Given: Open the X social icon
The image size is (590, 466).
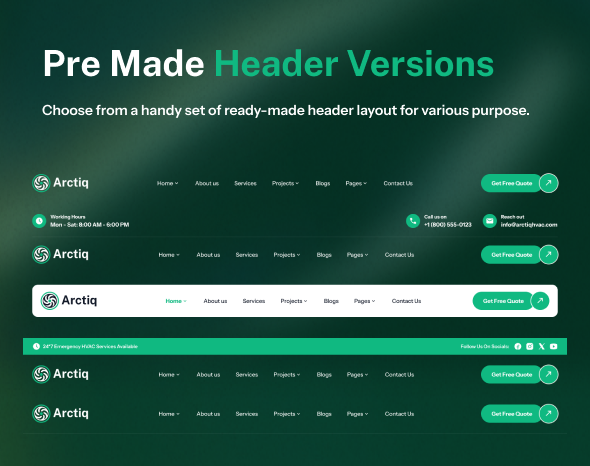Looking at the screenshot, I should (541, 346).
